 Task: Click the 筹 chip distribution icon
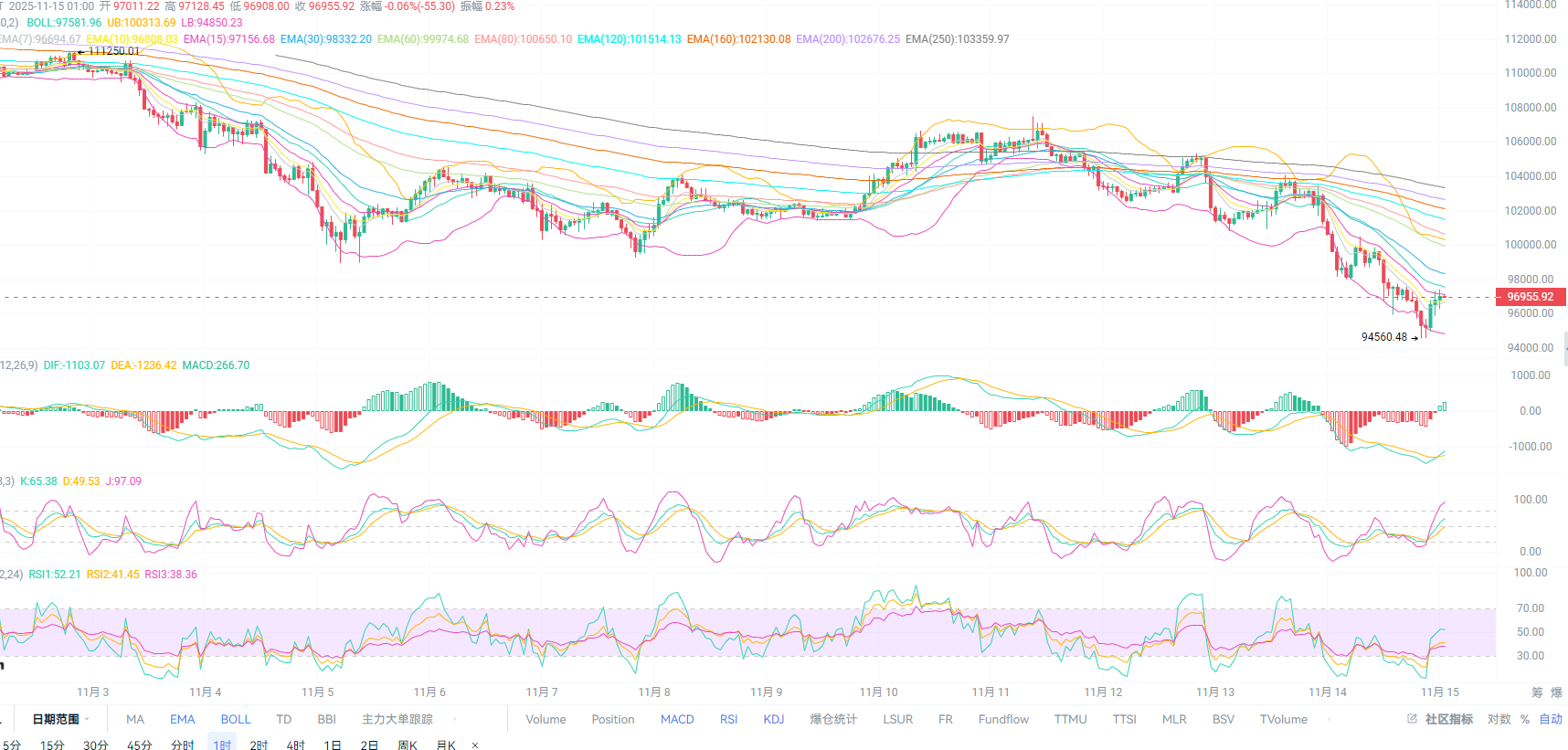[x=1537, y=692]
